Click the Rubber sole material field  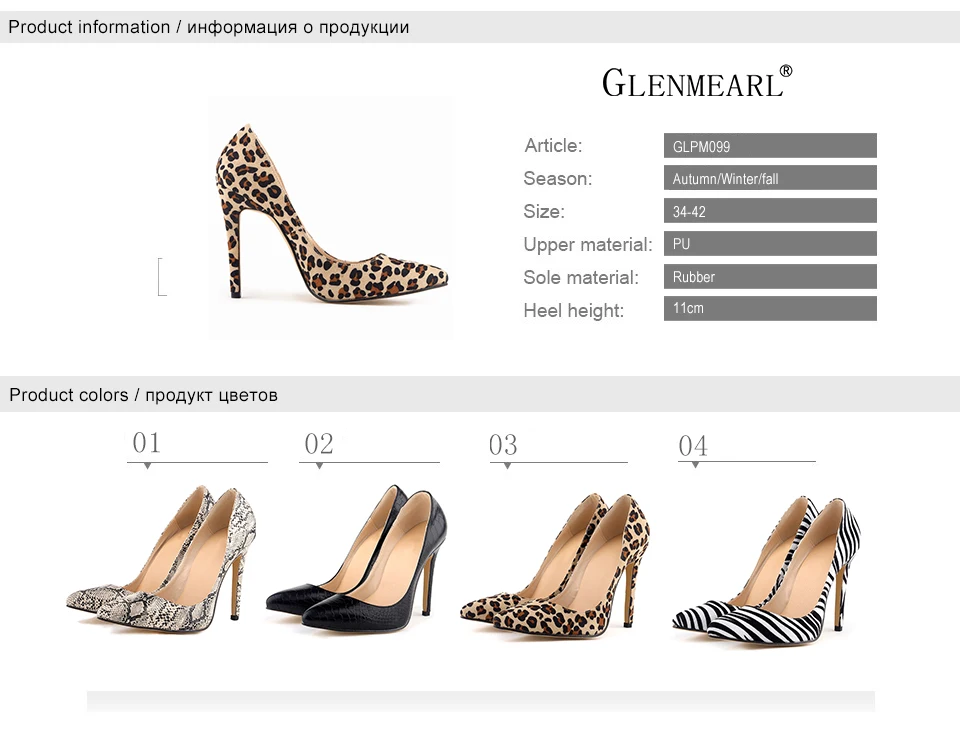point(770,277)
